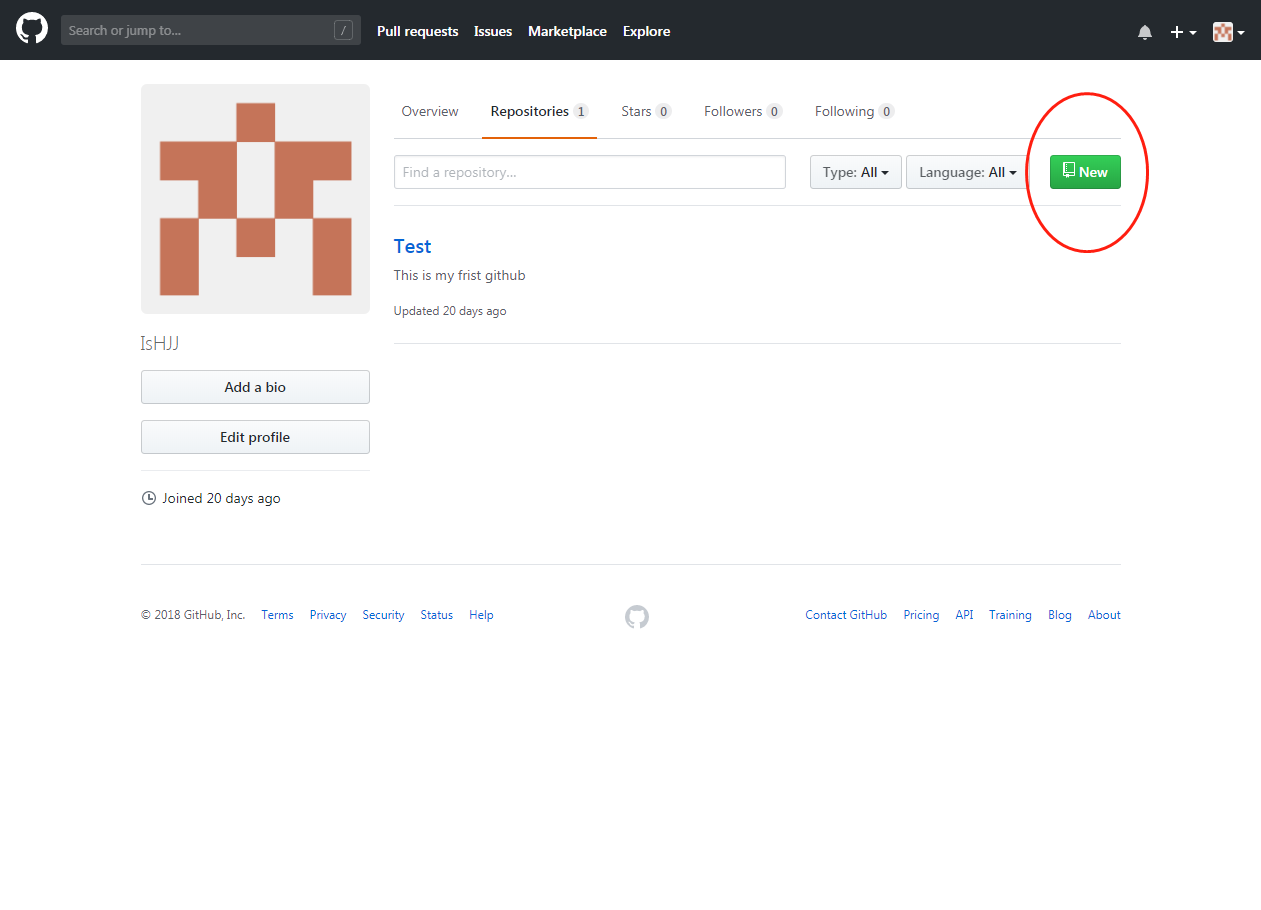This screenshot has height=910, width=1261.
Task: Click the GitHub mark in the footer
Action: click(x=637, y=617)
